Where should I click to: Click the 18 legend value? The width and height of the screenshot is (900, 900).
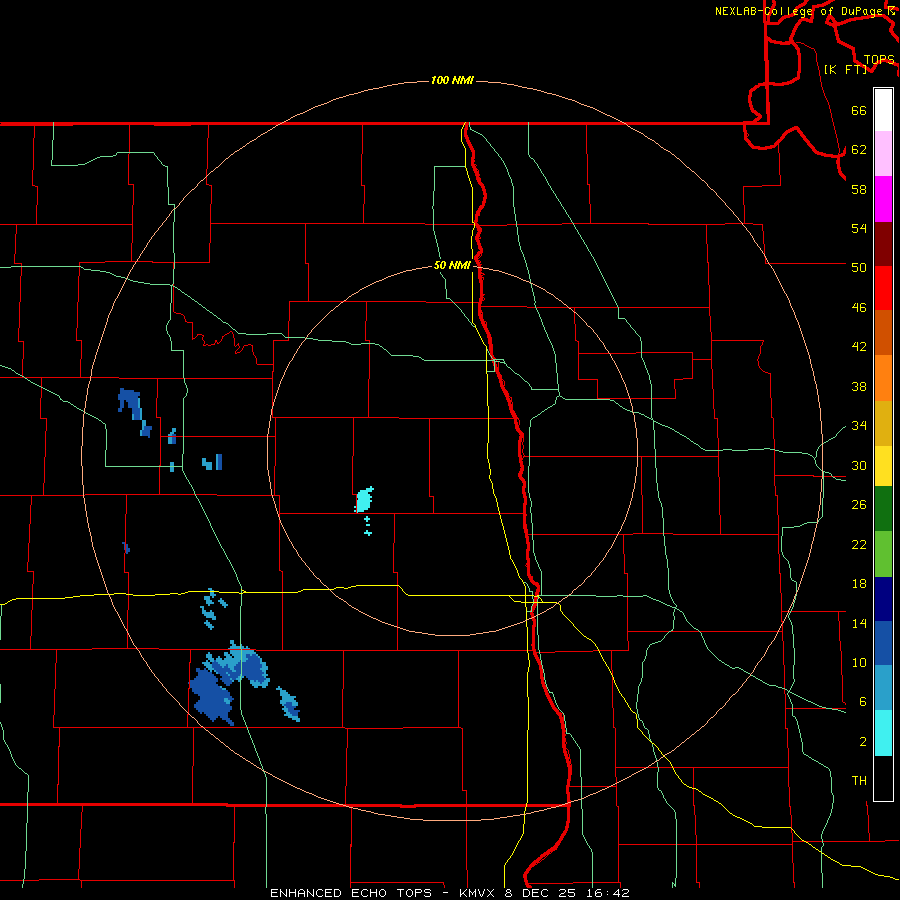(859, 584)
